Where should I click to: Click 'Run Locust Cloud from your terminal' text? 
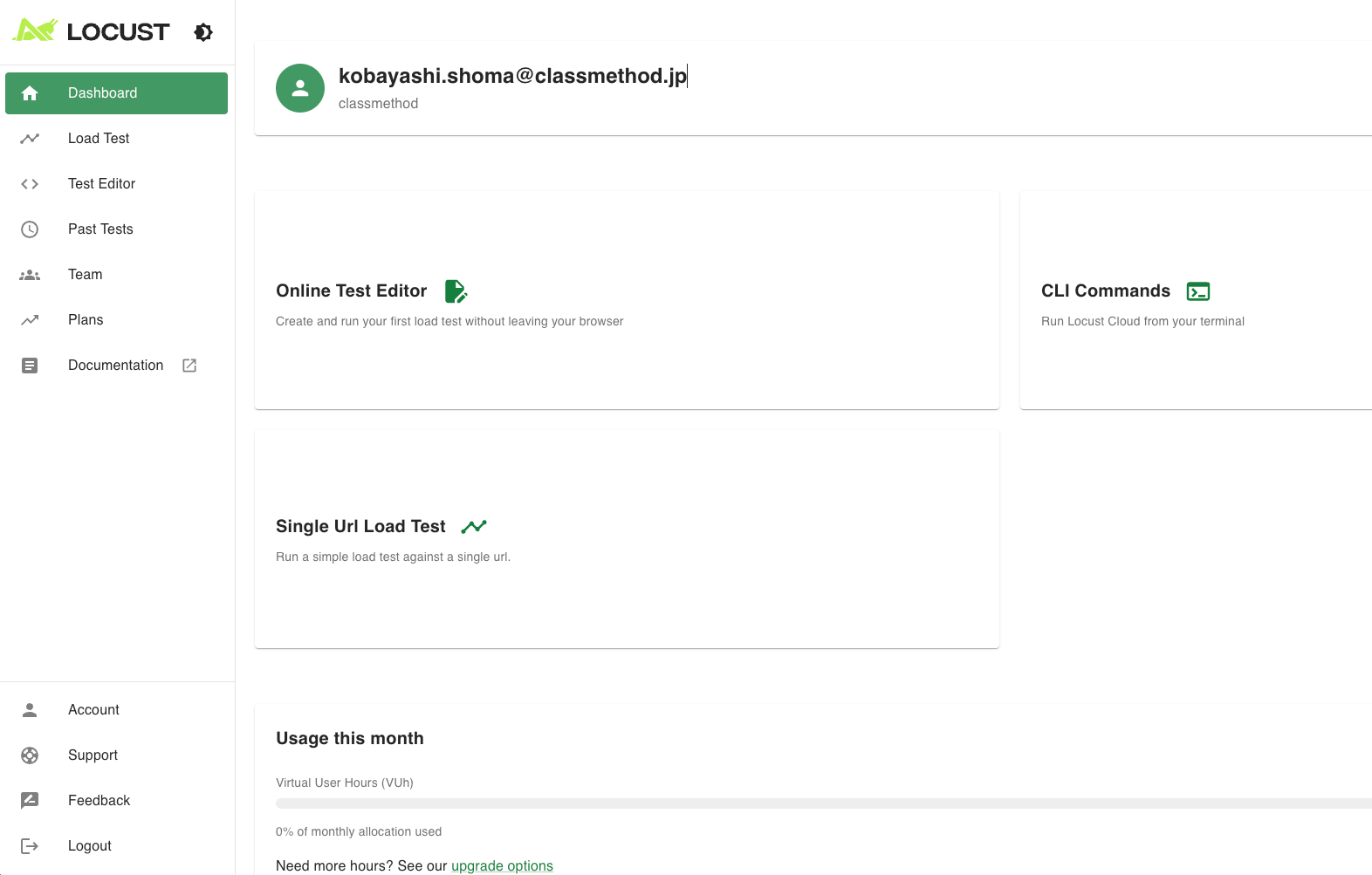coord(1142,322)
